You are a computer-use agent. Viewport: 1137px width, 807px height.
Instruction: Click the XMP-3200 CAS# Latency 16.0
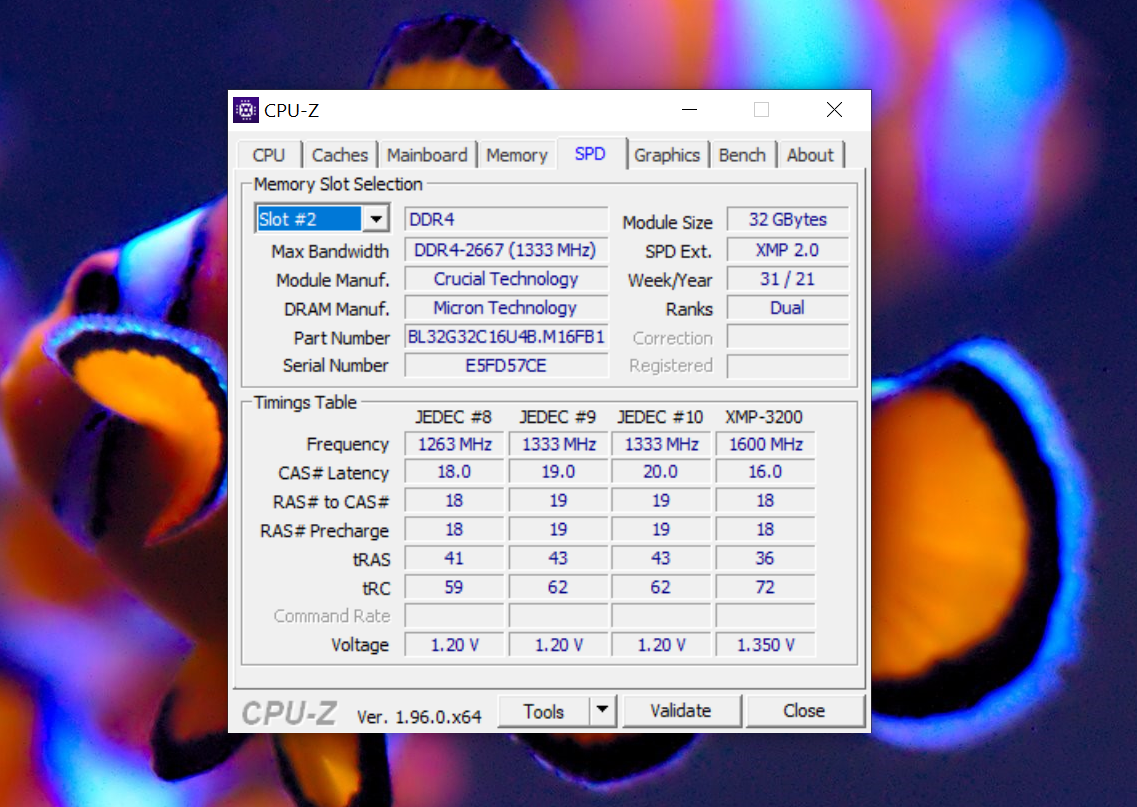766,472
